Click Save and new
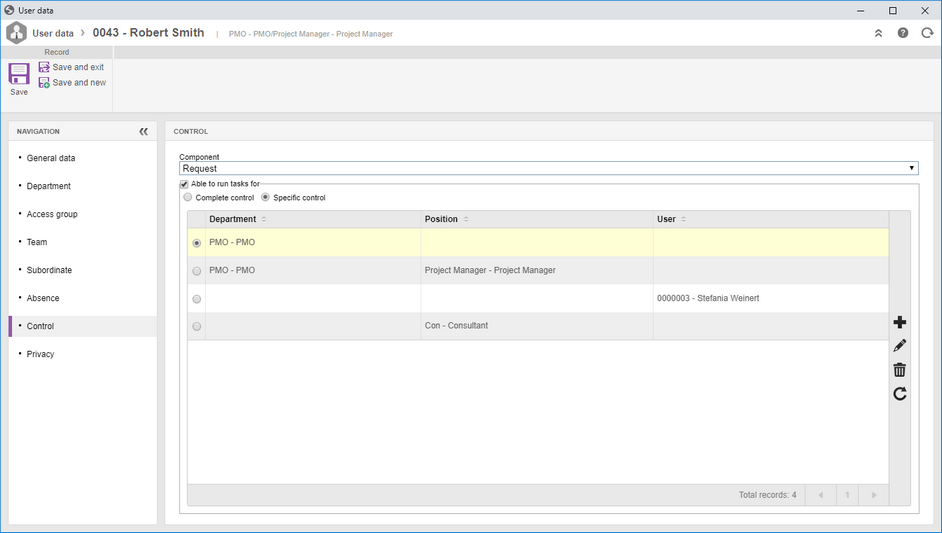 point(72,82)
